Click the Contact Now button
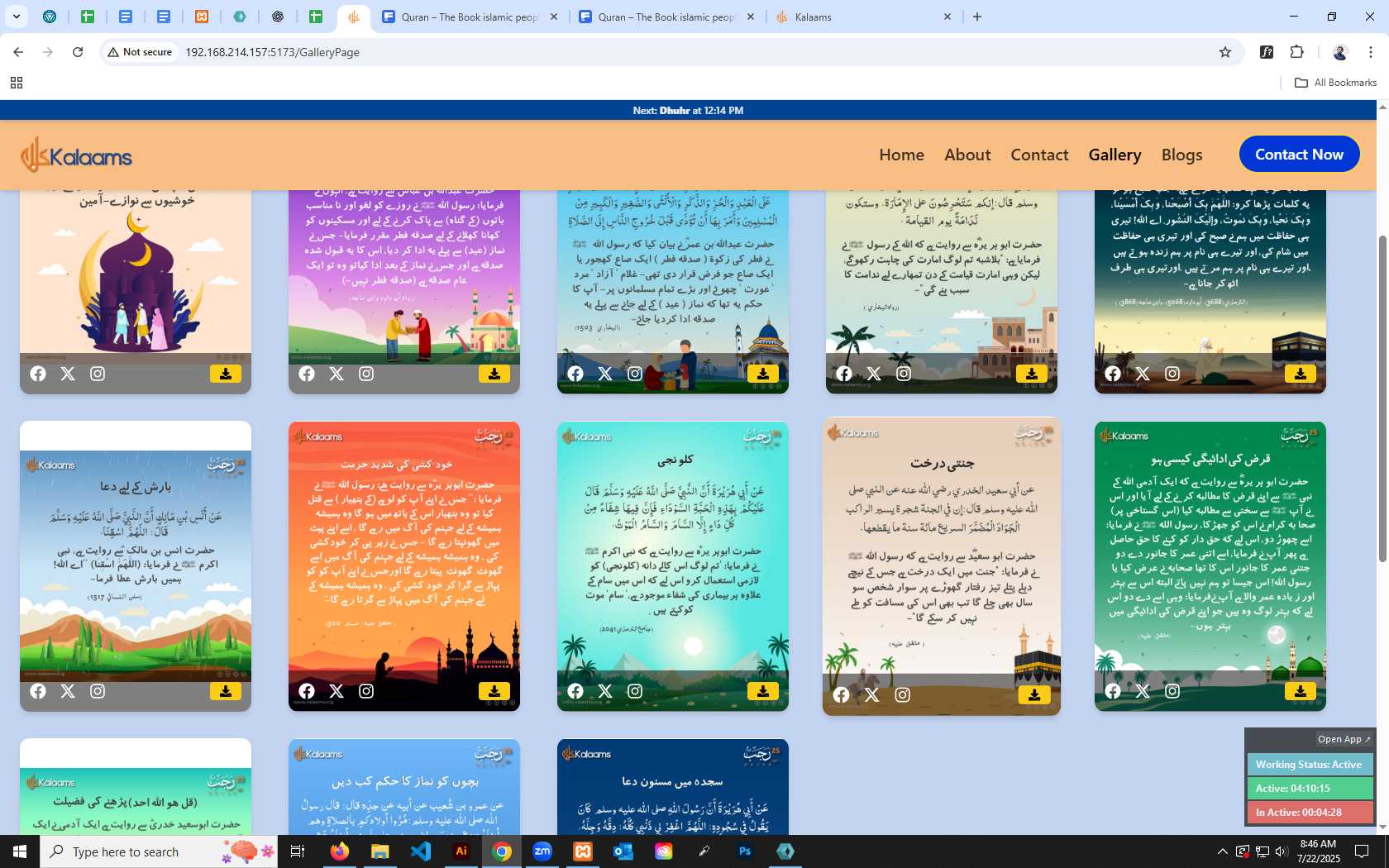Viewport: 1389px width, 868px height. point(1299,155)
